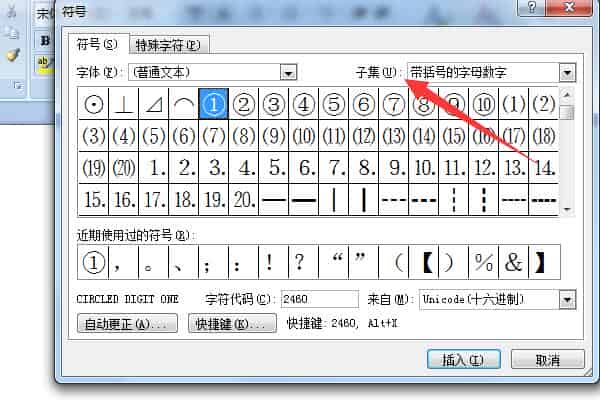Select the thin vertical line symbol
Screen dimensions: 600x400
334,199
